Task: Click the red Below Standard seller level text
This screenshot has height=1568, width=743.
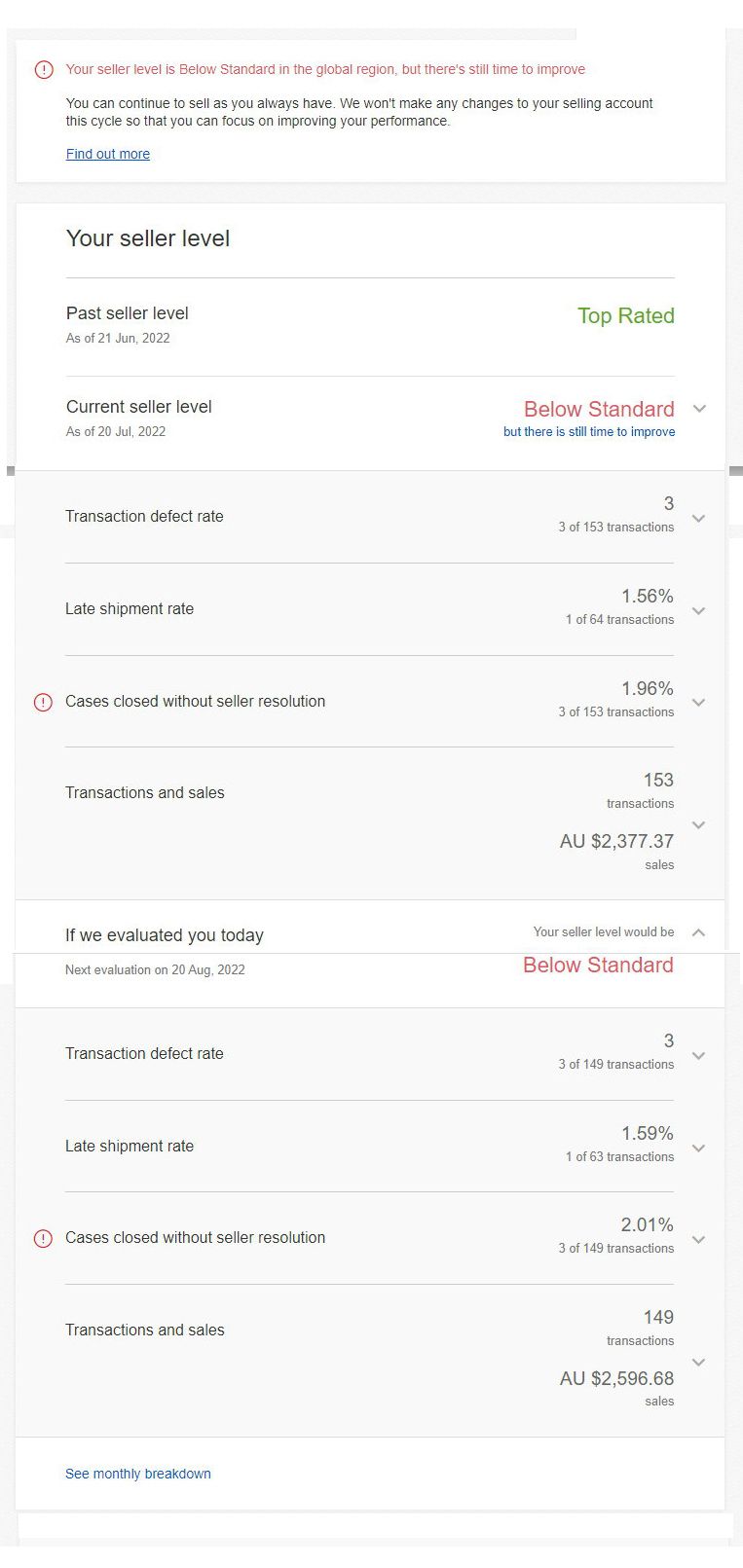Action: pos(598,409)
